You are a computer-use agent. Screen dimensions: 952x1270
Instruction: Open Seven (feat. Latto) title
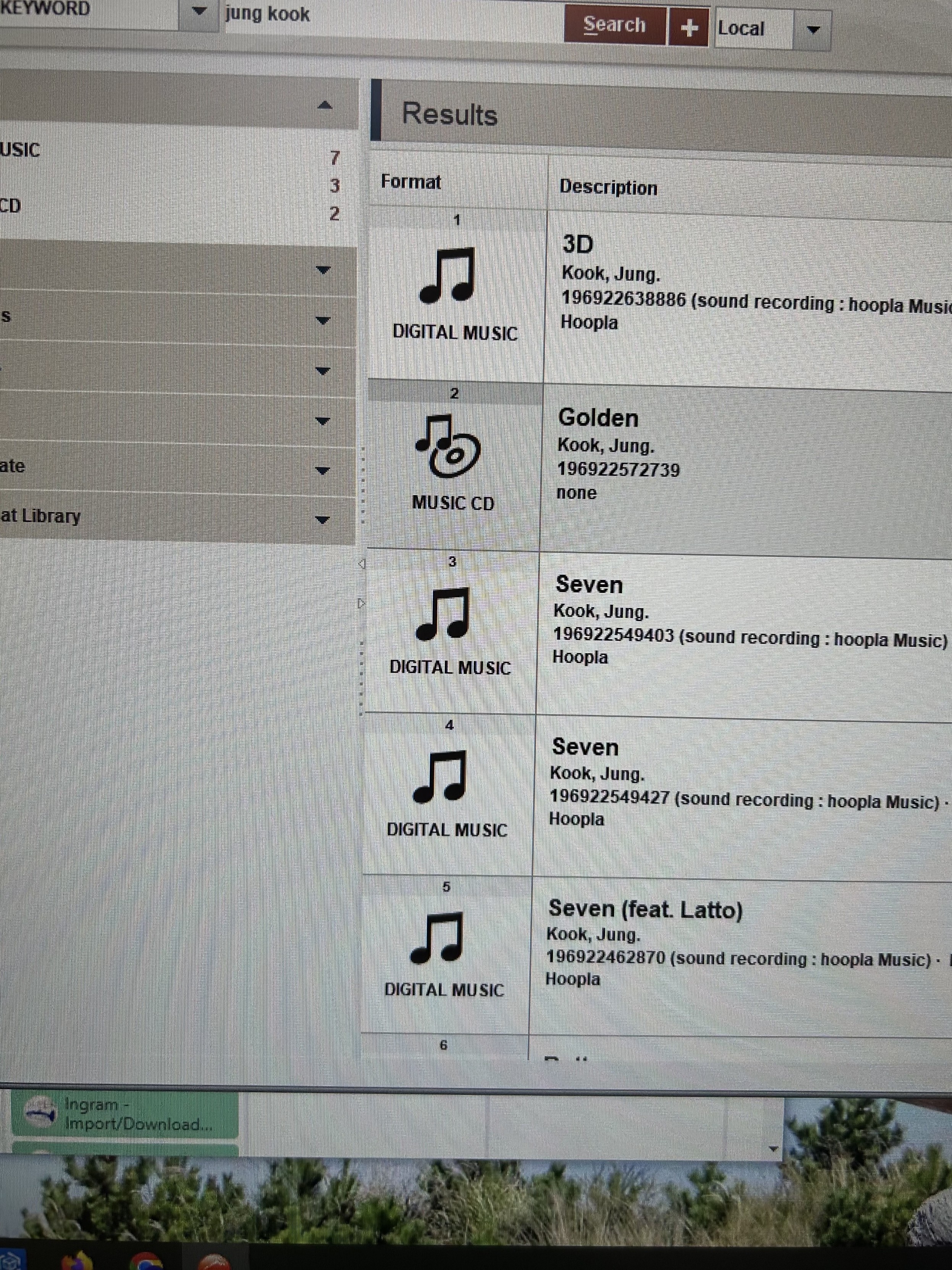pos(645,909)
